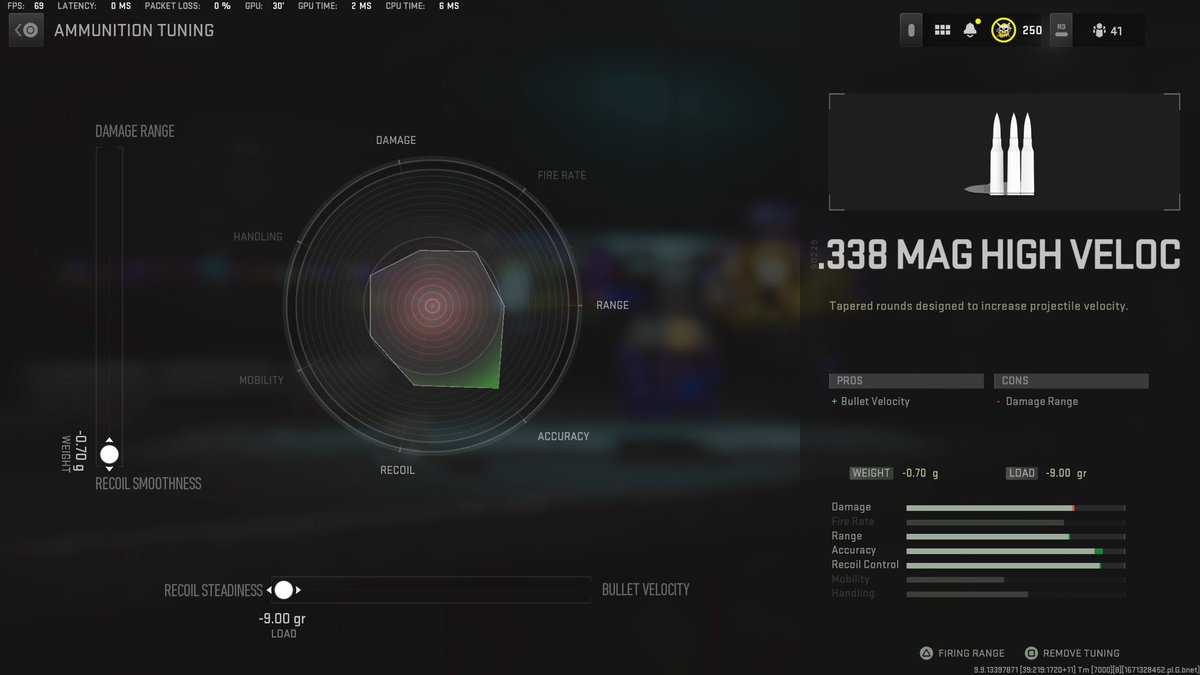
Task: Click the FPS counter in the top bar
Action: tap(26, 6)
